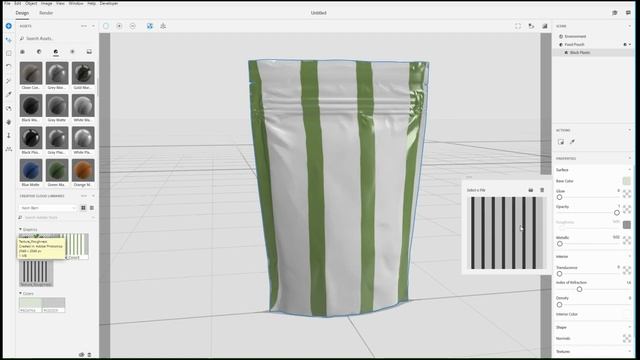Open the Object menu
The width and height of the screenshot is (640, 360).
point(31,3)
